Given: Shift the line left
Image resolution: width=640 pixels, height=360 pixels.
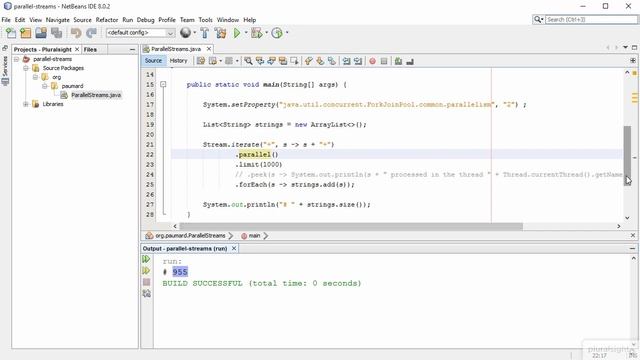Looking at the screenshot, I should 346,61.
